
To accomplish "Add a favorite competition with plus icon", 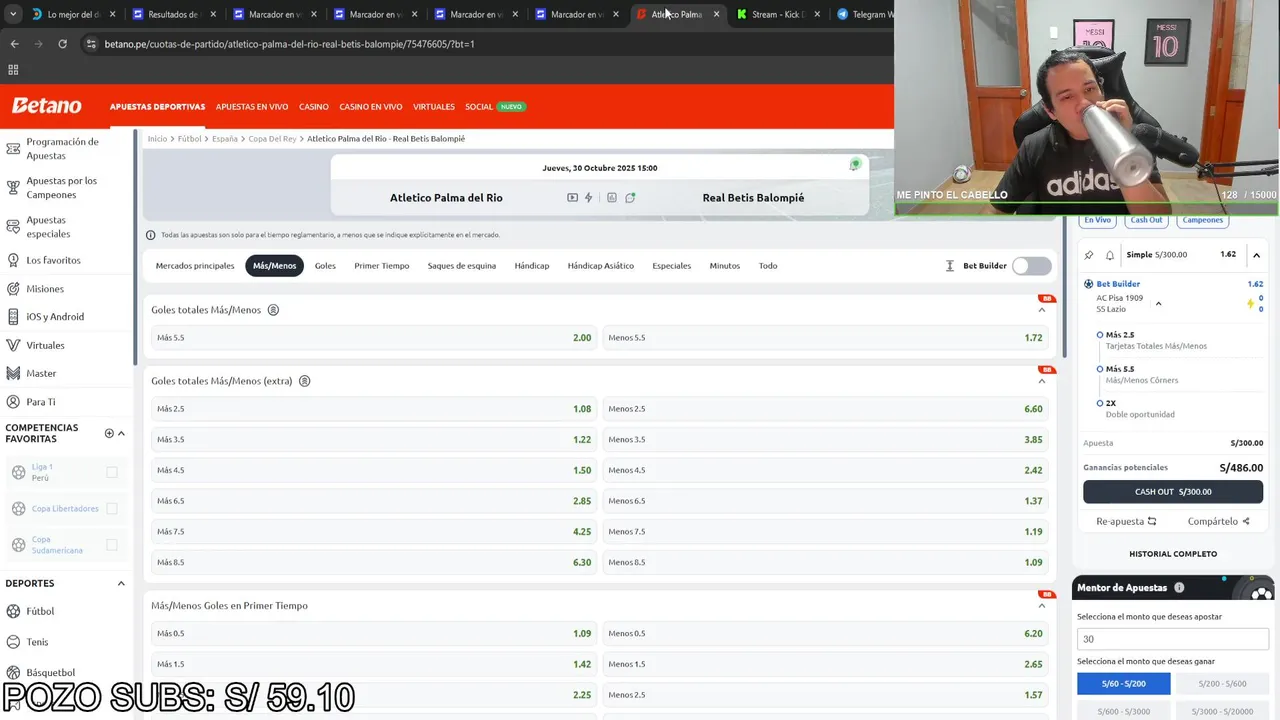I will point(109,433).
